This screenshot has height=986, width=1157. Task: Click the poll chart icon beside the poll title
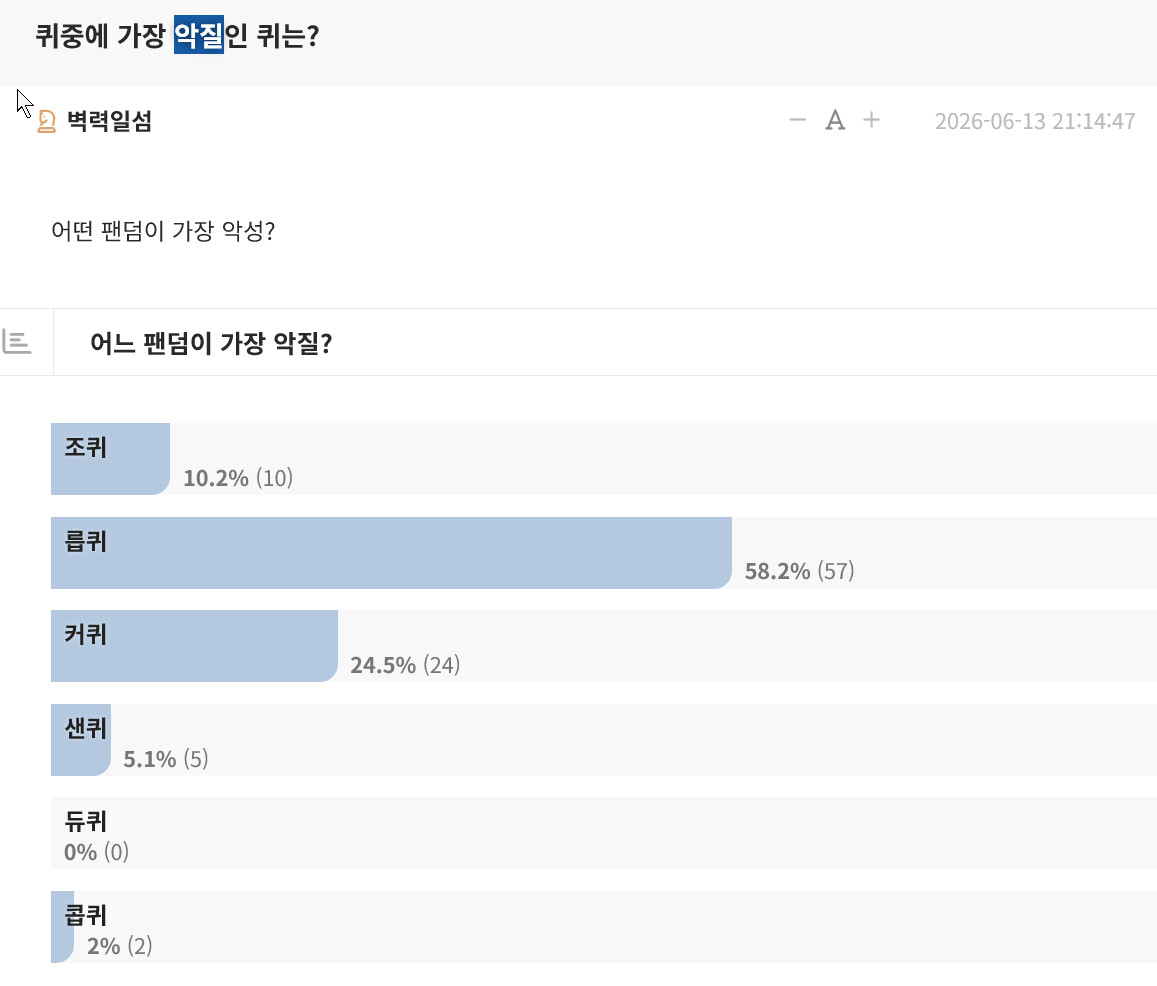(x=17, y=342)
